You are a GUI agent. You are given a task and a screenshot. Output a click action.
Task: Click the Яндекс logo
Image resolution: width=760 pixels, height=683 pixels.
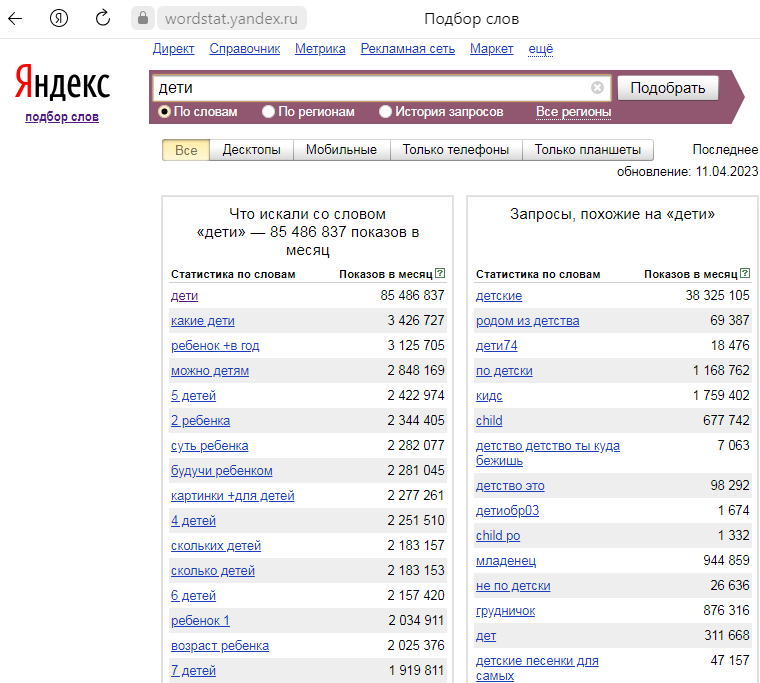tap(63, 83)
